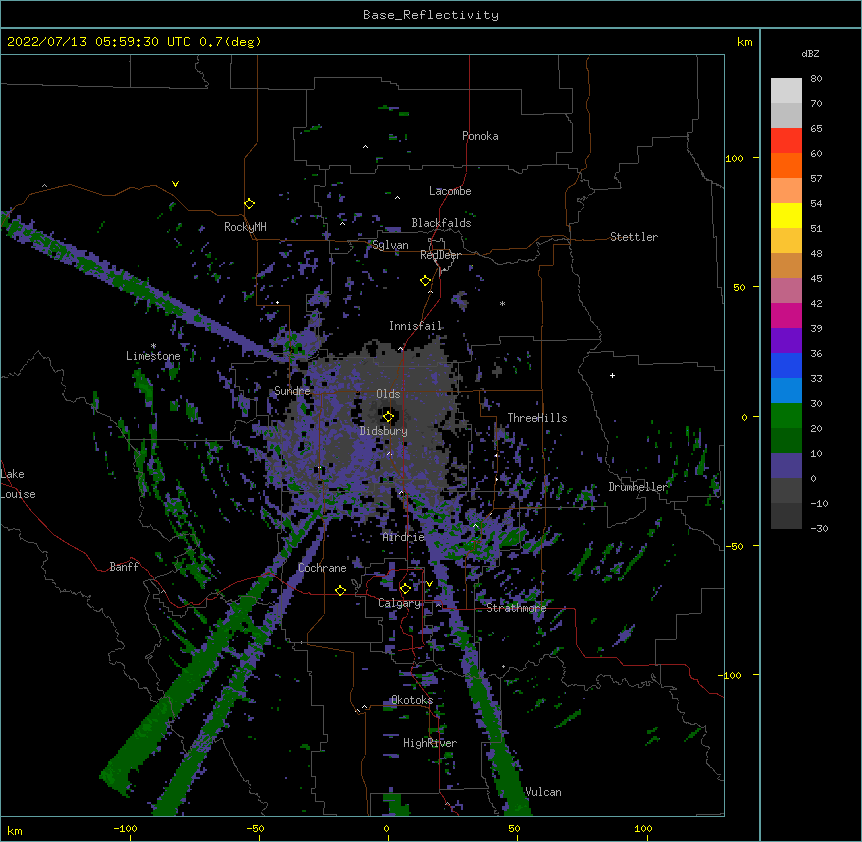Click the 100 tick on the right vertical axis
The image size is (862, 842).
click(734, 158)
